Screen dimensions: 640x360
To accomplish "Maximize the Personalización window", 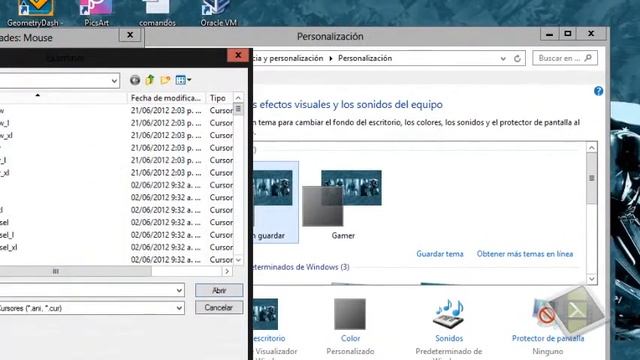I will pyautogui.click(x=568, y=34).
